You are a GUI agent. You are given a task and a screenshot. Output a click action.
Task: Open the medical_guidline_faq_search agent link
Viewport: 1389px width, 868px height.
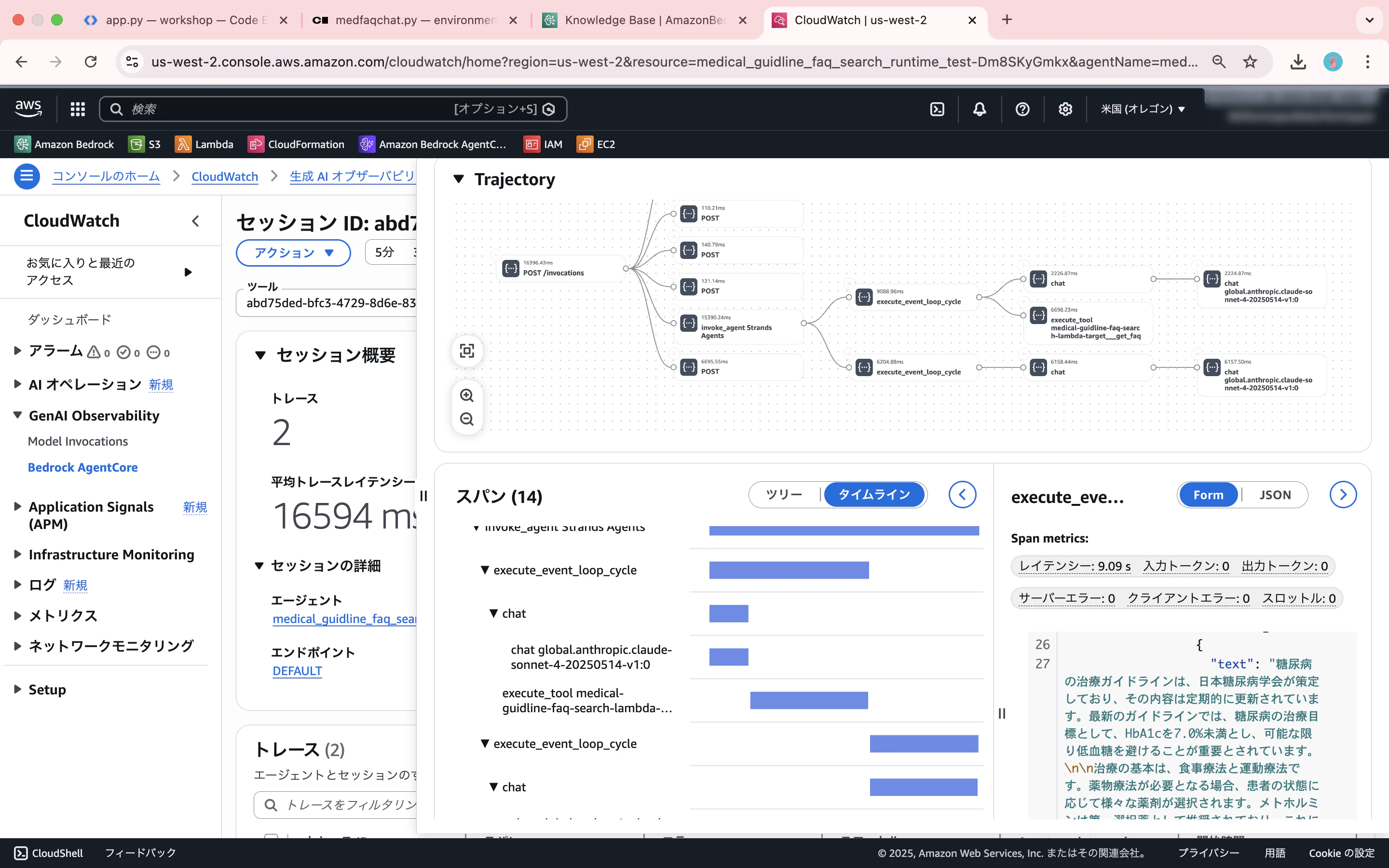pyautogui.click(x=344, y=619)
